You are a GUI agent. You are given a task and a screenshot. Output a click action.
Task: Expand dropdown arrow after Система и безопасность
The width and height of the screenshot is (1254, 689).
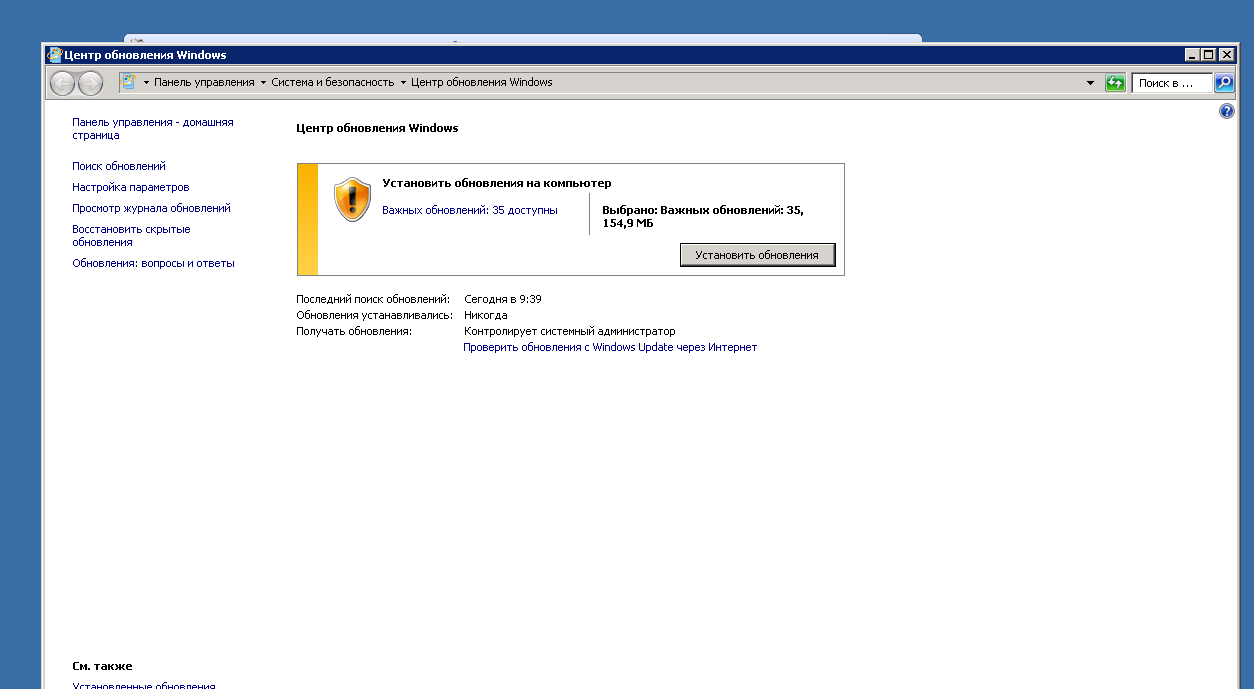403,83
